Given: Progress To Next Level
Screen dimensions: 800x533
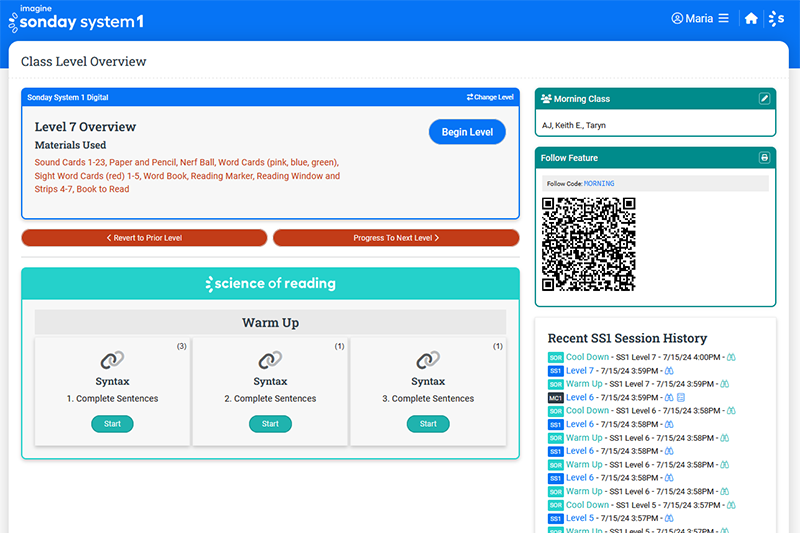Looking at the screenshot, I should coord(396,238).
